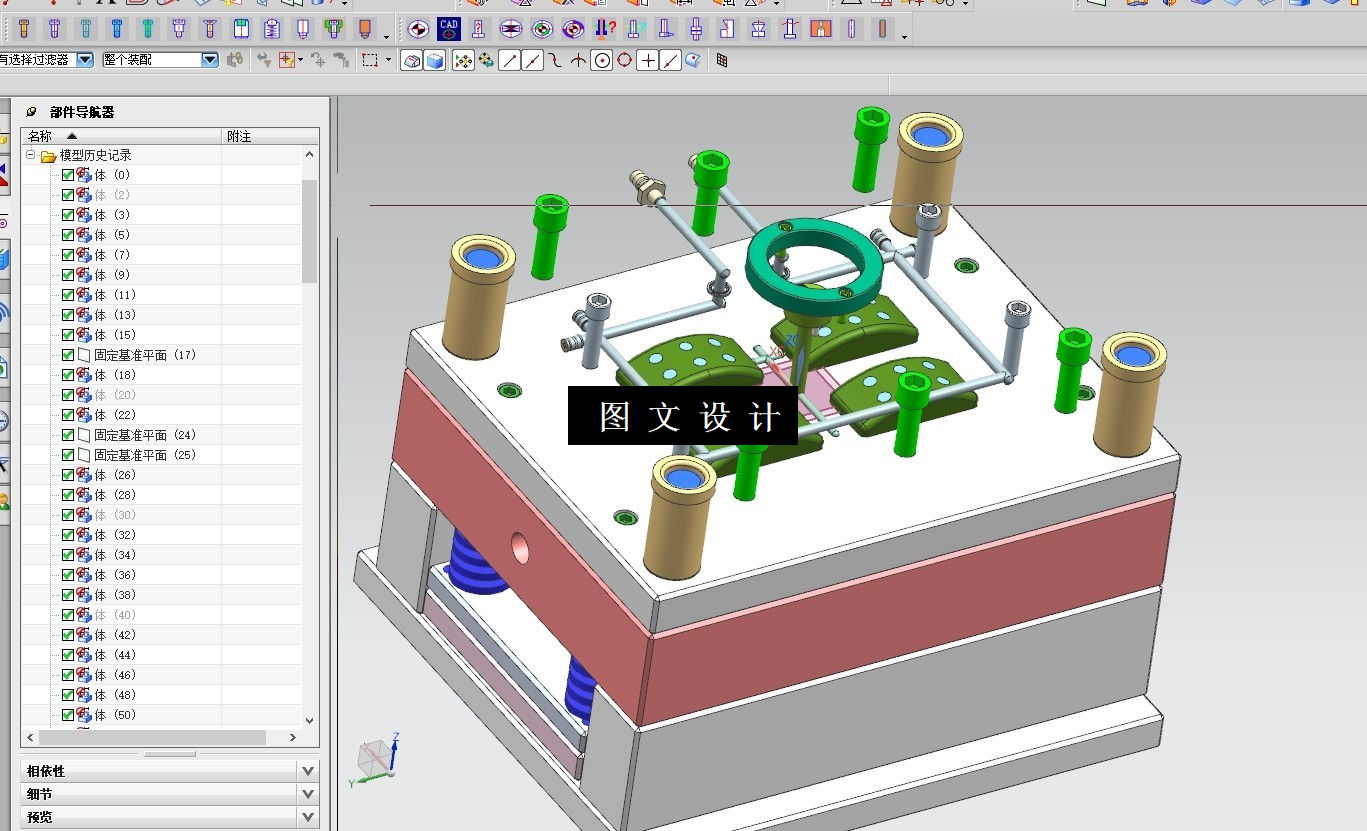Screen dimensions: 1367x831
Task: Select 体 (22) in the part navigator
Action: click(x=115, y=415)
